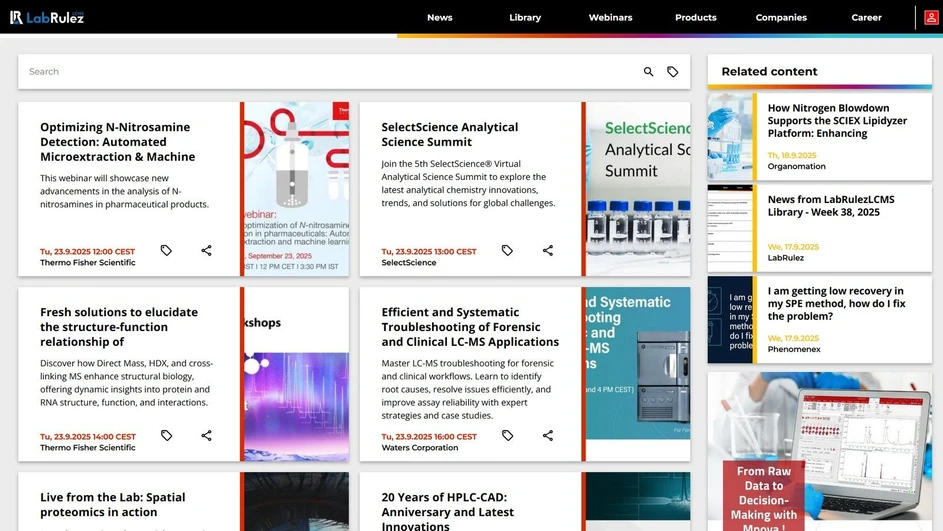Click the user account icon

pos(931,17)
